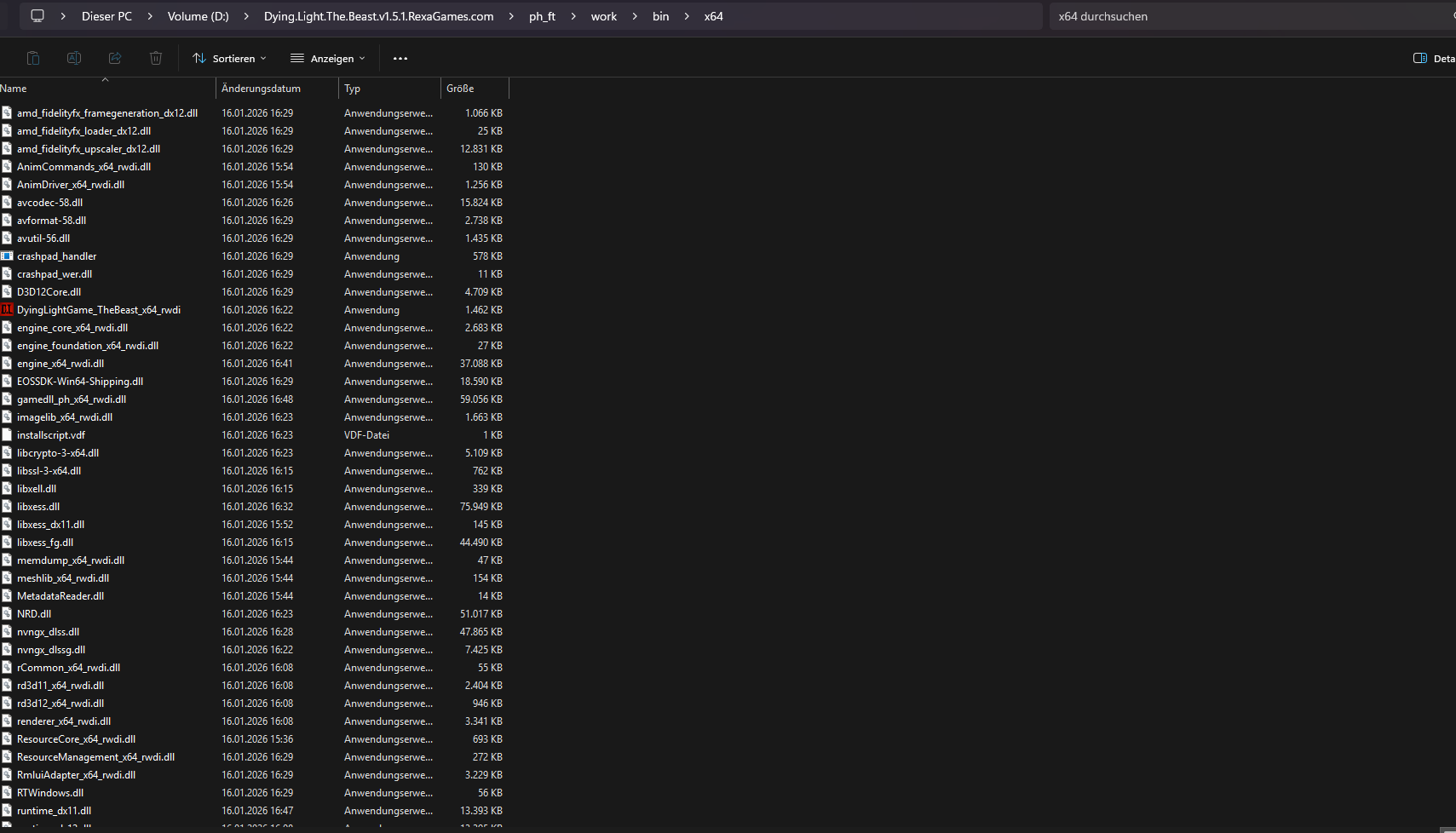
Task: Navigate to the ph_ft breadcrumb folder
Action: 542,16
